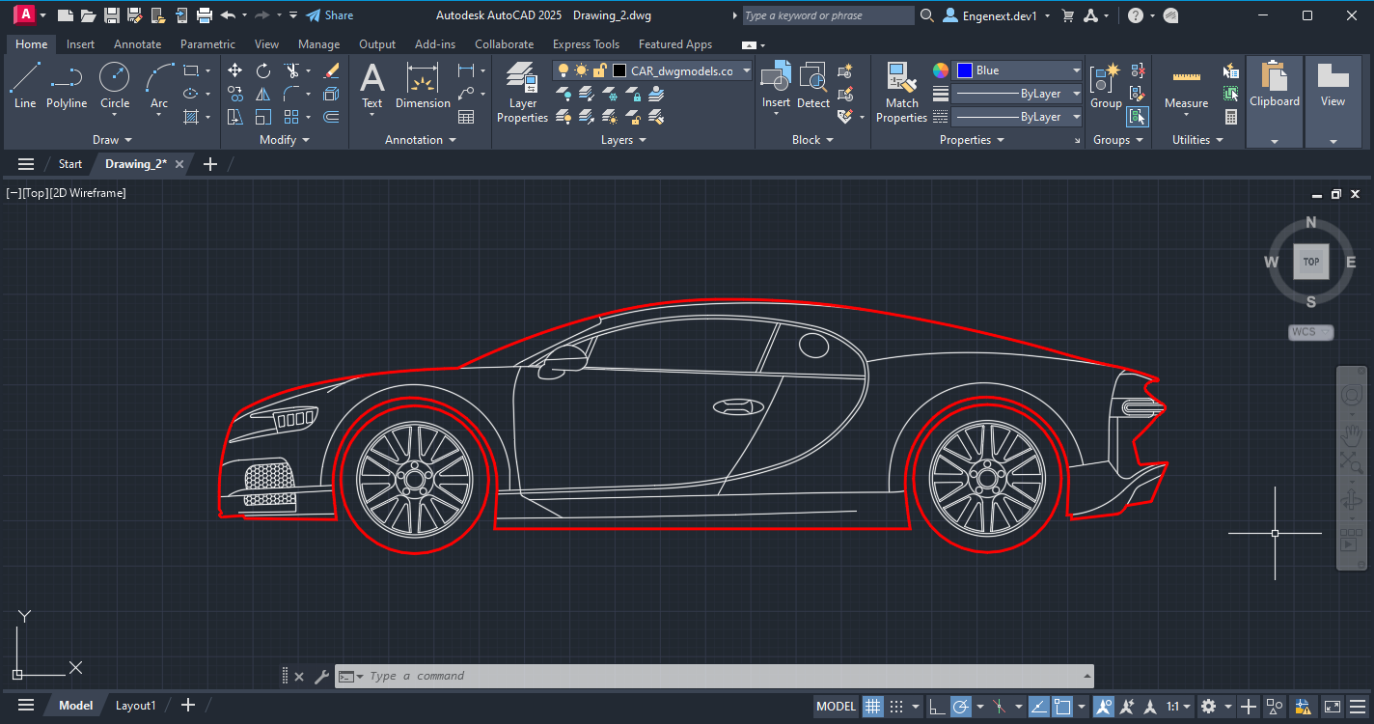Insert a Table from Annotation panel
Viewport: 1374px width, 724px height.
tap(466, 117)
